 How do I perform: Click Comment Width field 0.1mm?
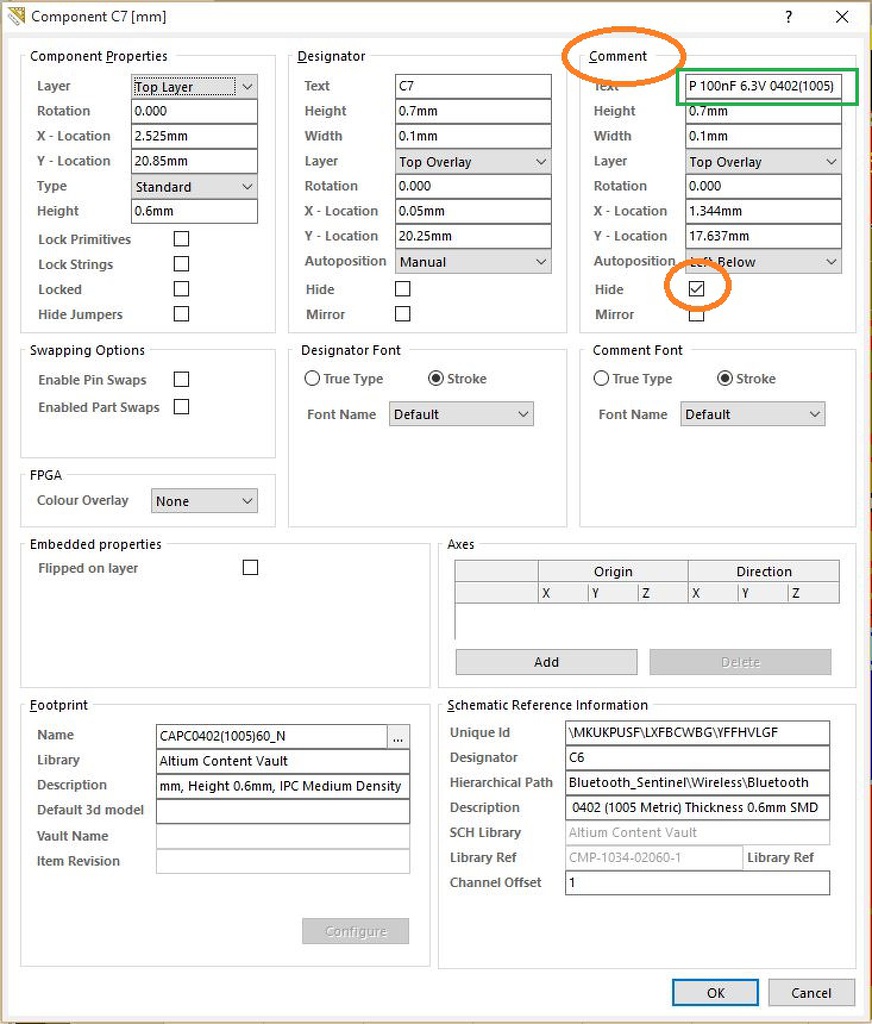point(764,136)
